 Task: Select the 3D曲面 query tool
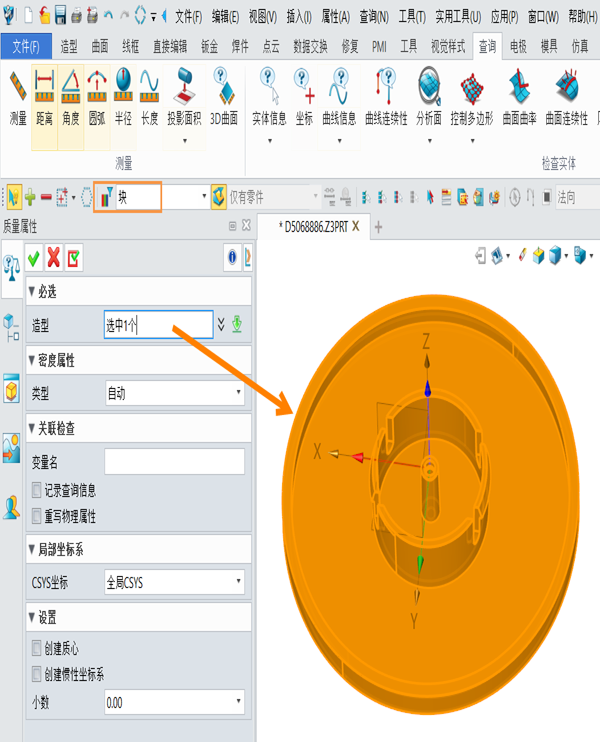[x=224, y=98]
